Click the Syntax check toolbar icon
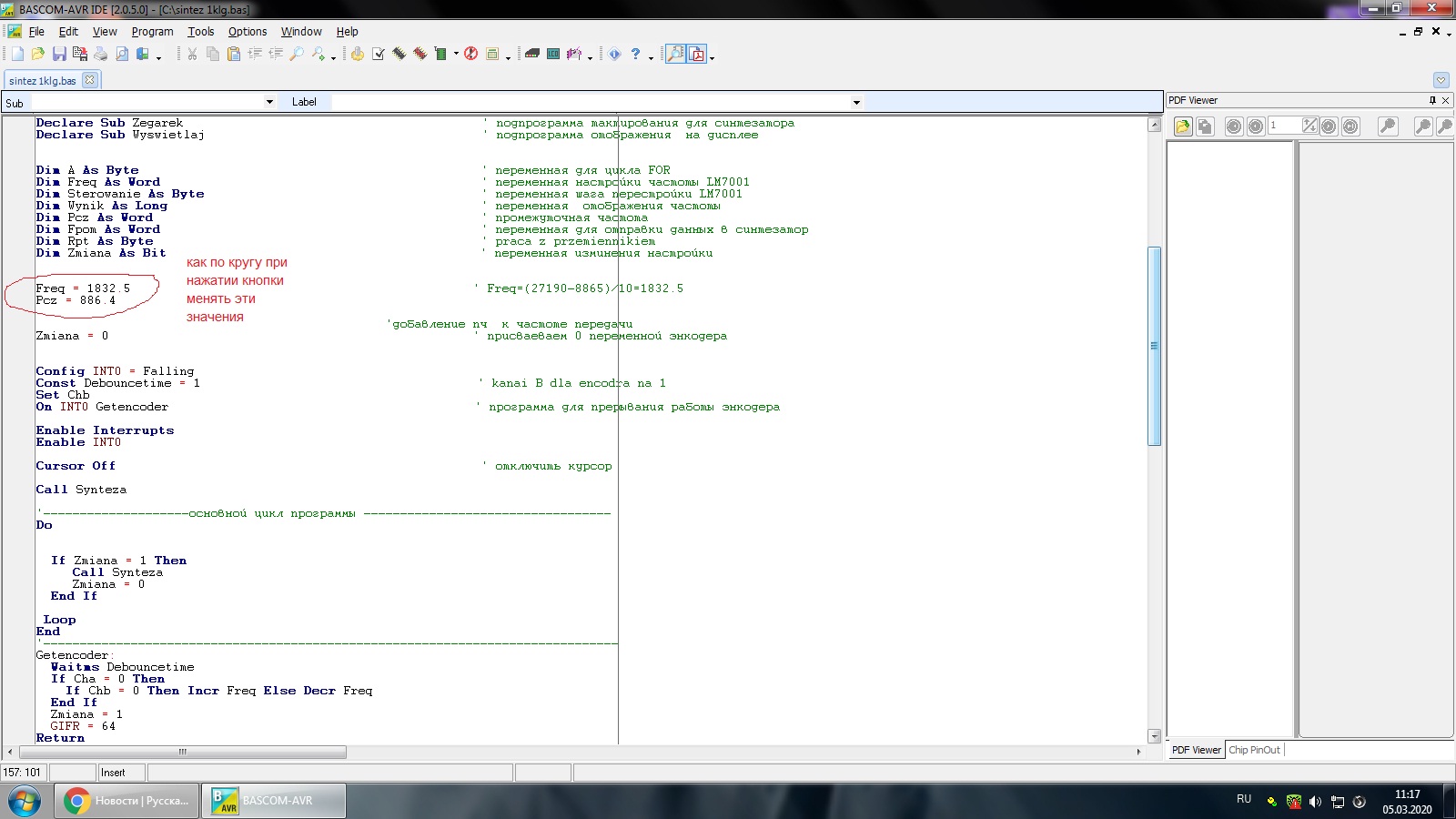1456x819 pixels. point(379,55)
